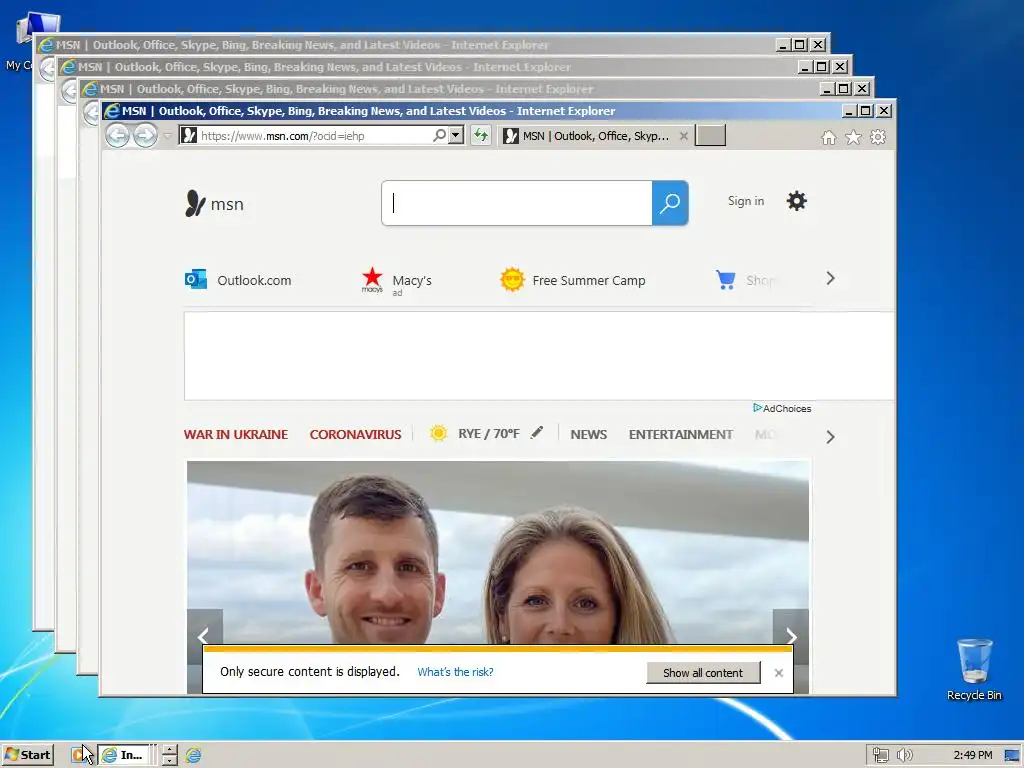Click the Macy's red star icon
The image size is (1024, 768).
372,279
